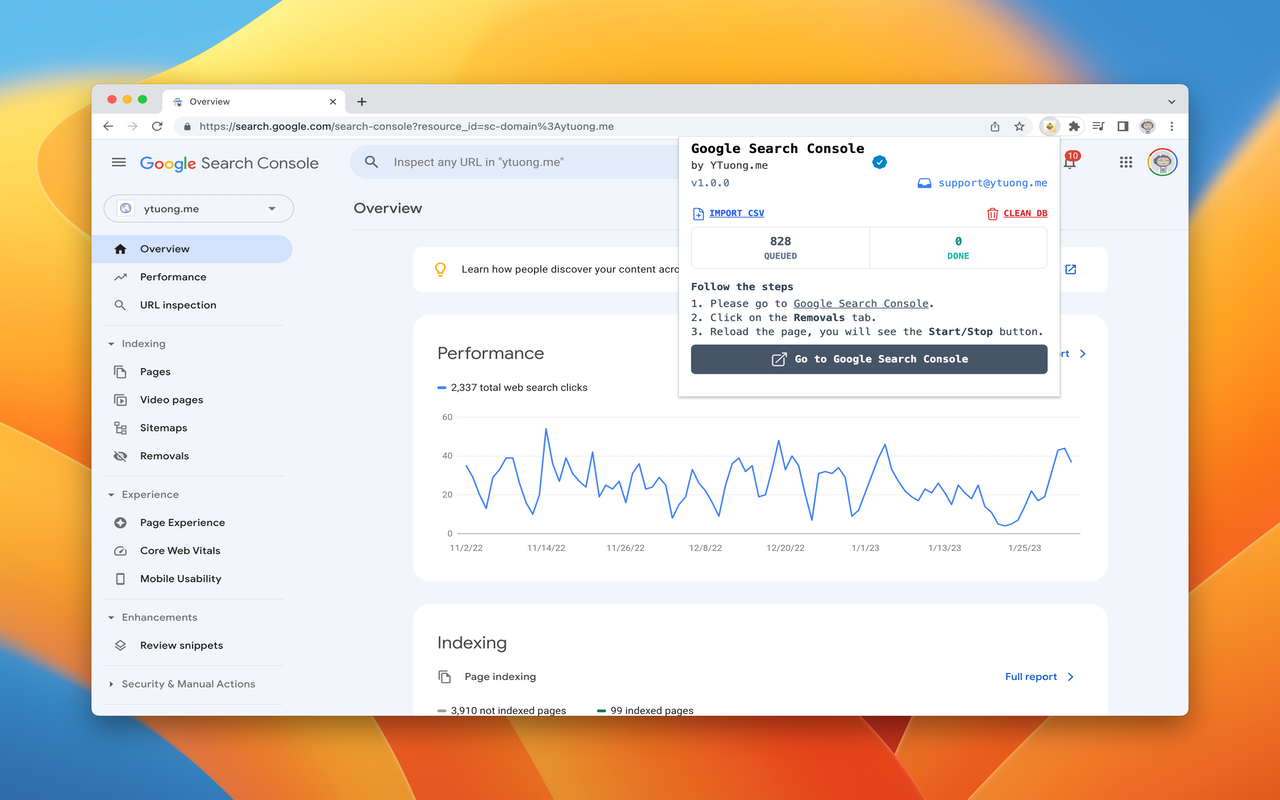Open the external link icon in tip card
Viewport: 1280px width, 800px height.
coord(1070,269)
